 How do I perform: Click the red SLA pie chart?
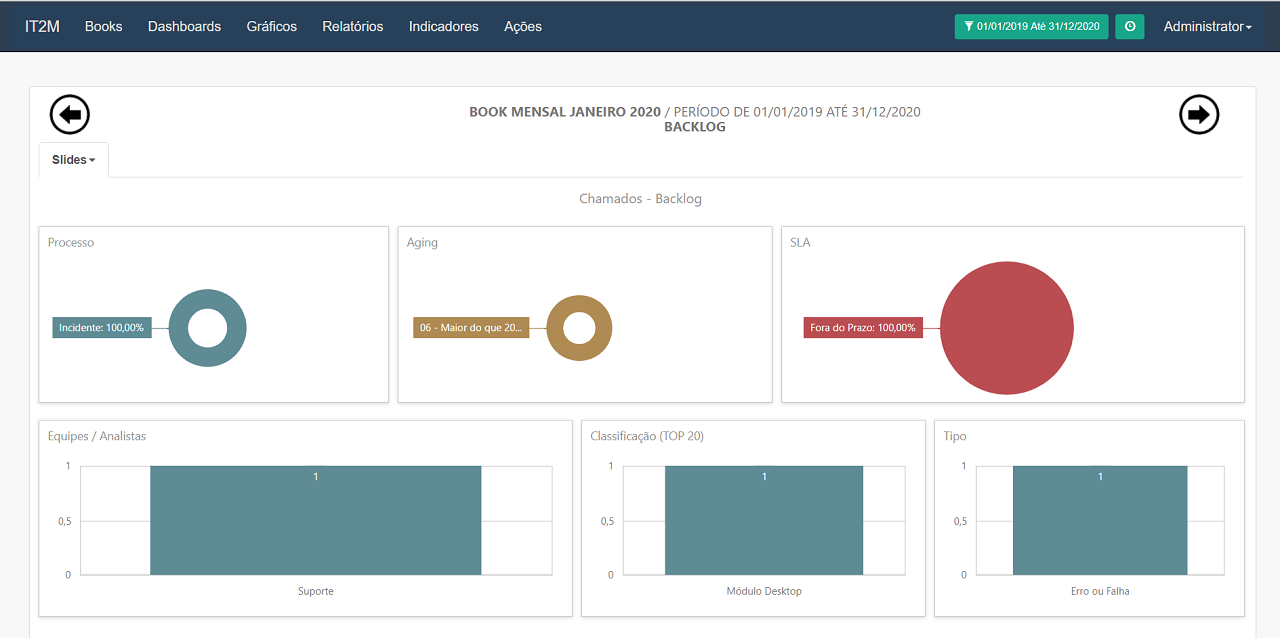point(1006,328)
